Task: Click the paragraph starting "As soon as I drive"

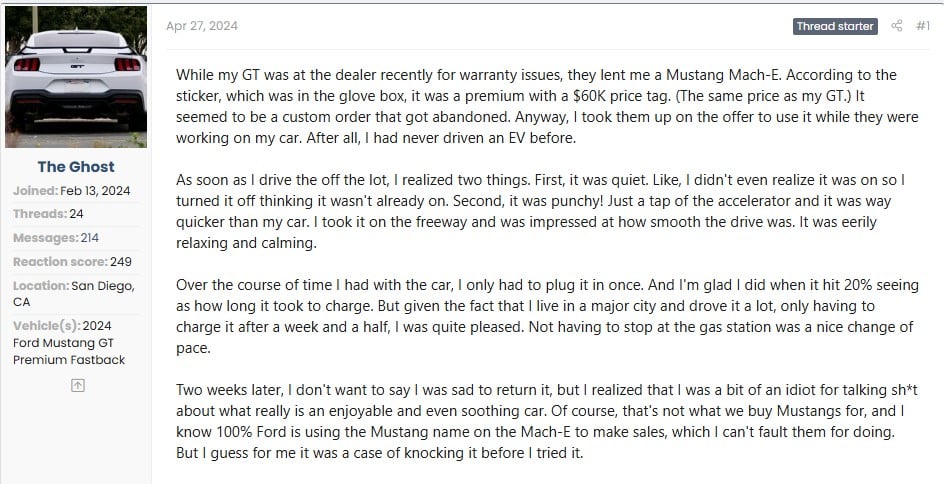Action: pyautogui.click(x=537, y=212)
